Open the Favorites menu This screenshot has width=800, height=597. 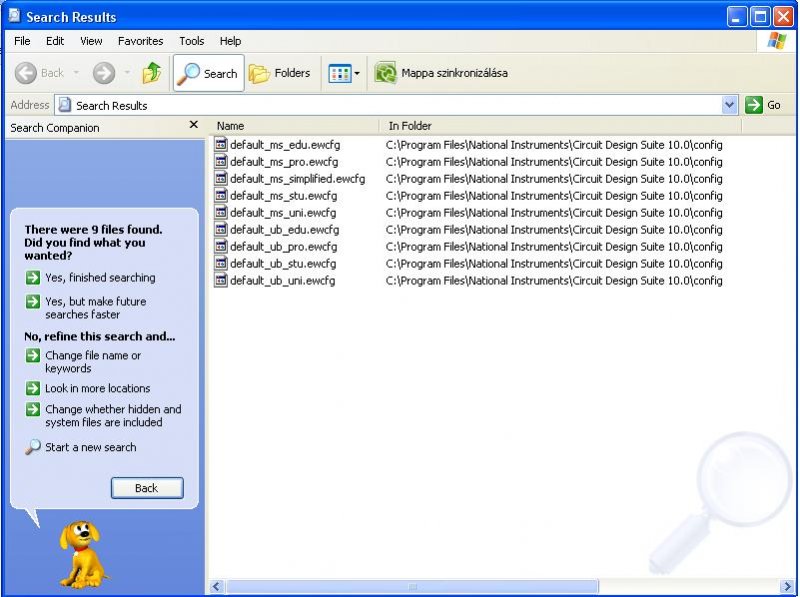pyautogui.click(x=140, y=41)
